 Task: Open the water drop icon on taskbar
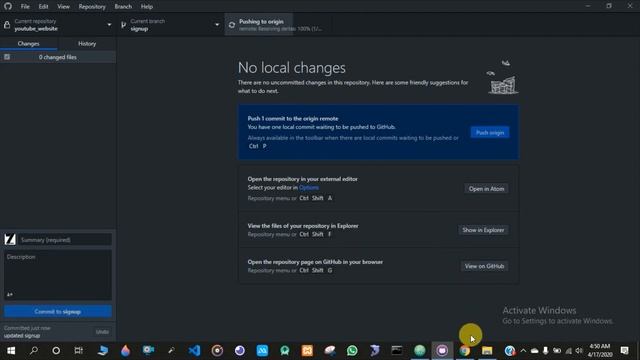pyautogui.click(x=126, y=350)
